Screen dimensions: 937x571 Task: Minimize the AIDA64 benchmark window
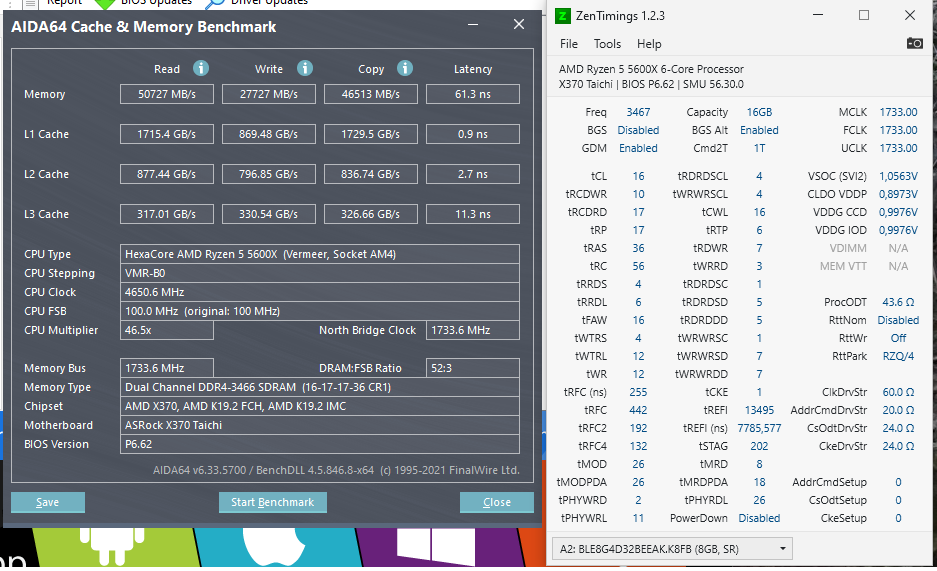pyautogui.click(x=473, y=24)
